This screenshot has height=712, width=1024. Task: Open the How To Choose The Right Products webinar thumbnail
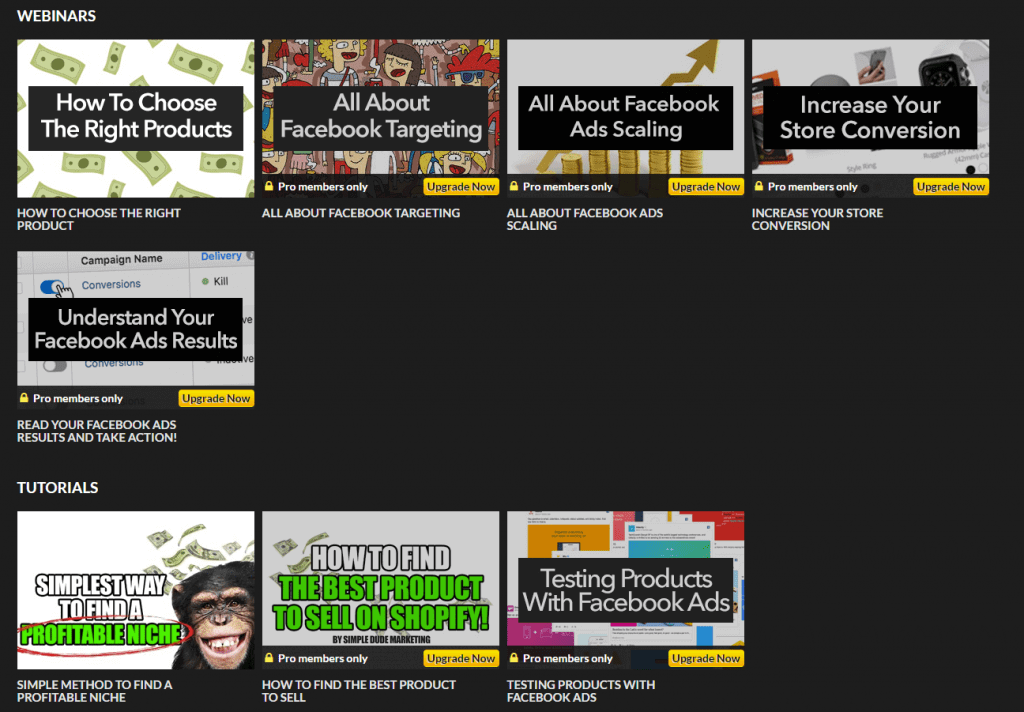136,118
